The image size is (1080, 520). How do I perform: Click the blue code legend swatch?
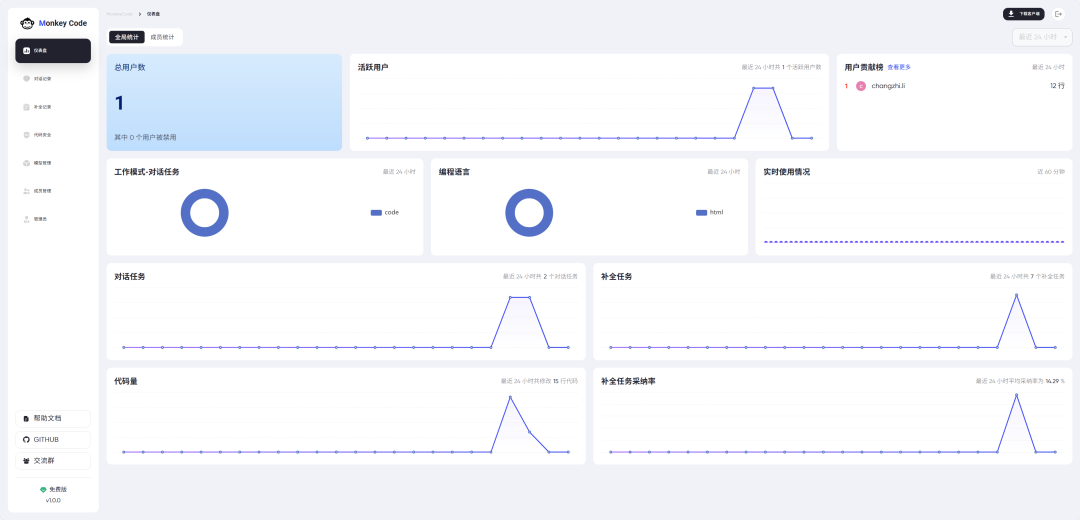(x=376, y=213)
